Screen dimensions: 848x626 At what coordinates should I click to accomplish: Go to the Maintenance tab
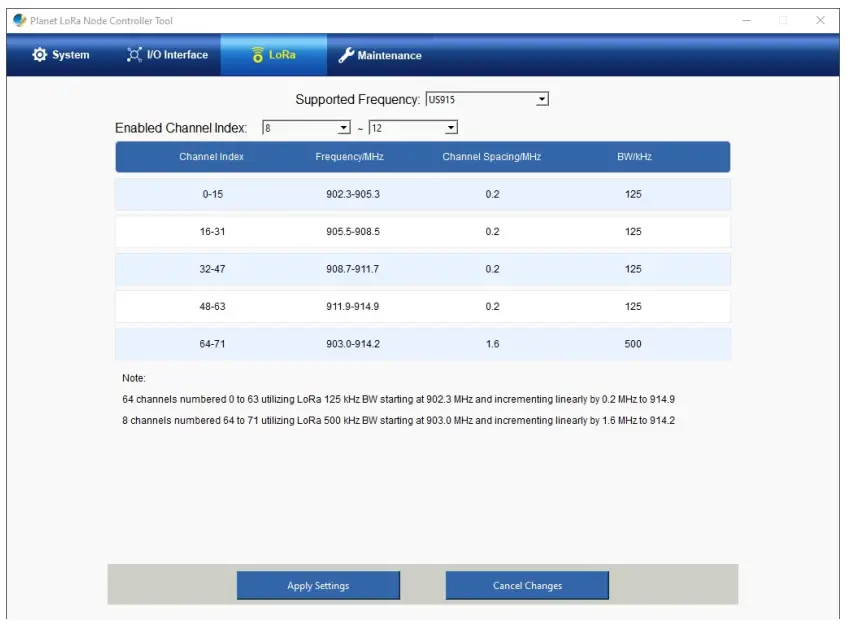point(380,55)
